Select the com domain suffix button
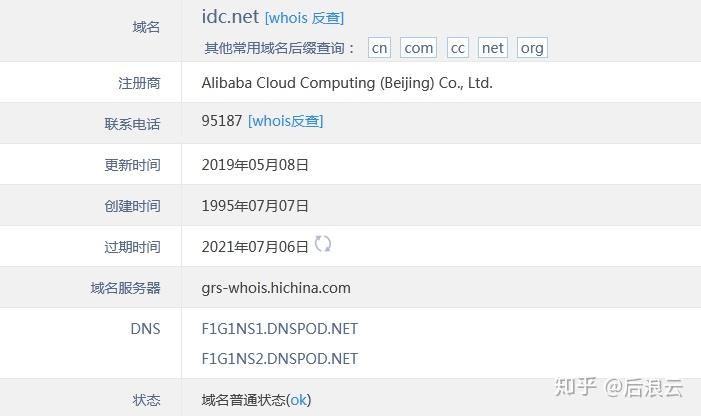This screenshot has width=701, height=416. pos(419,48)
